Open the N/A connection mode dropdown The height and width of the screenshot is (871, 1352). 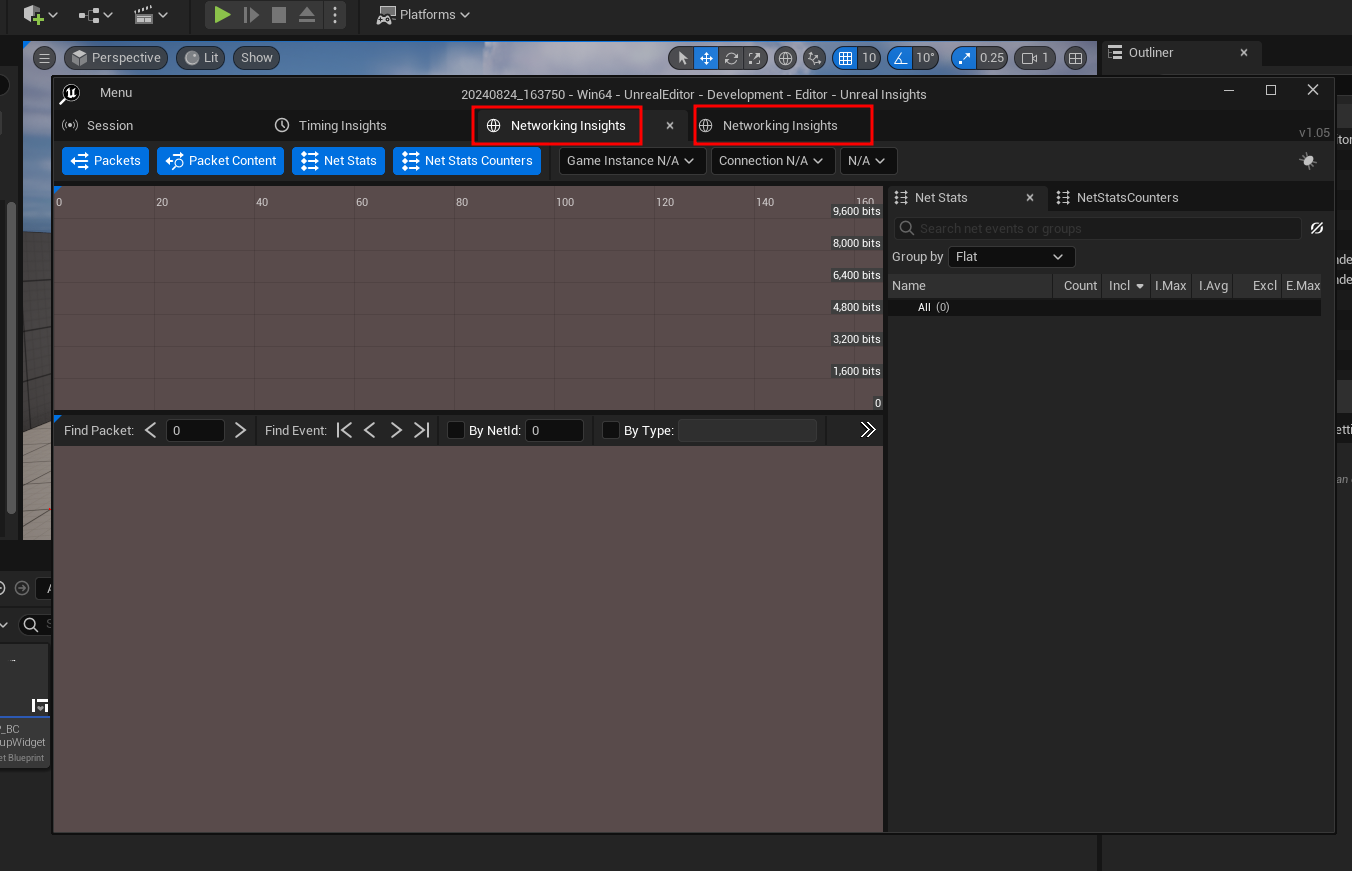pos(868,161)
